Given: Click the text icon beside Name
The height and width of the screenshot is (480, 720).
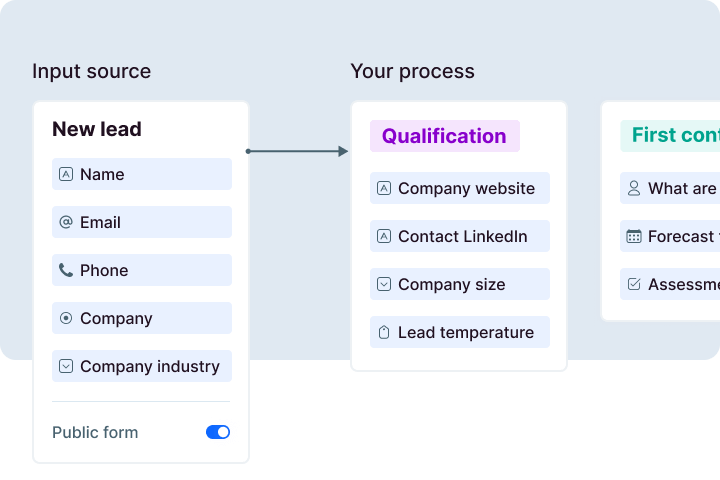Looking at the screenshot, I should point(66,174).
